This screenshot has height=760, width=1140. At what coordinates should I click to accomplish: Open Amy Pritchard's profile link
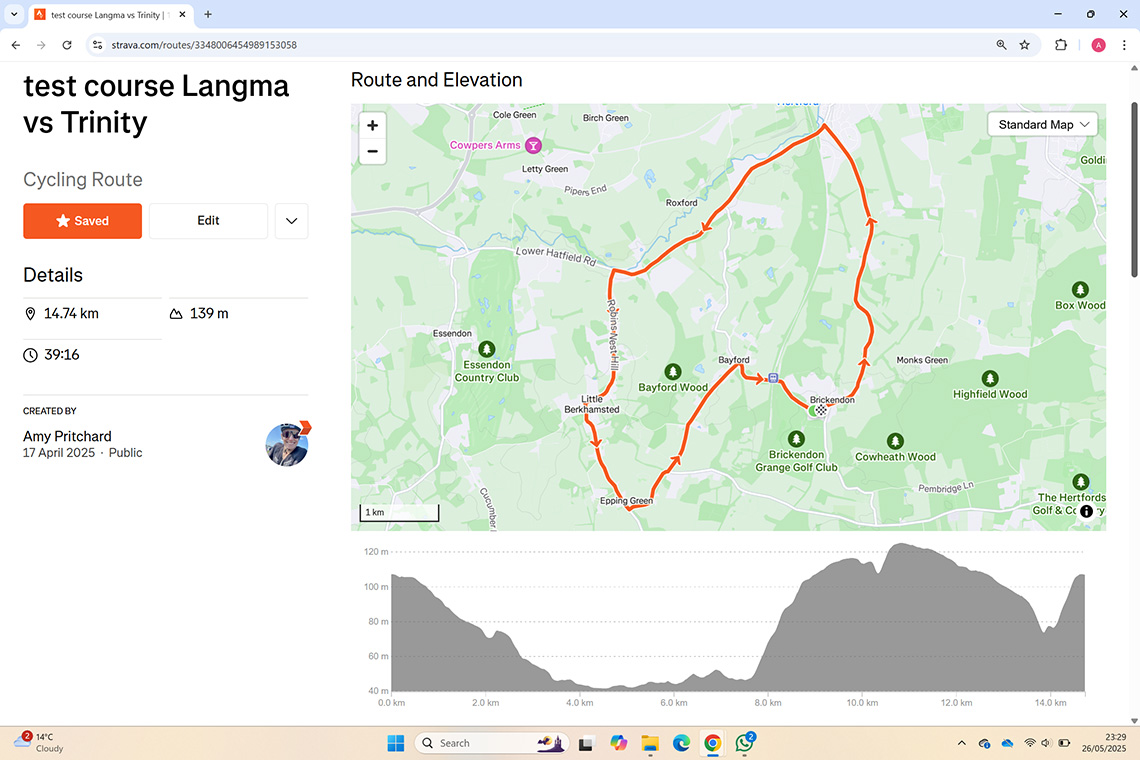point(67,436)
